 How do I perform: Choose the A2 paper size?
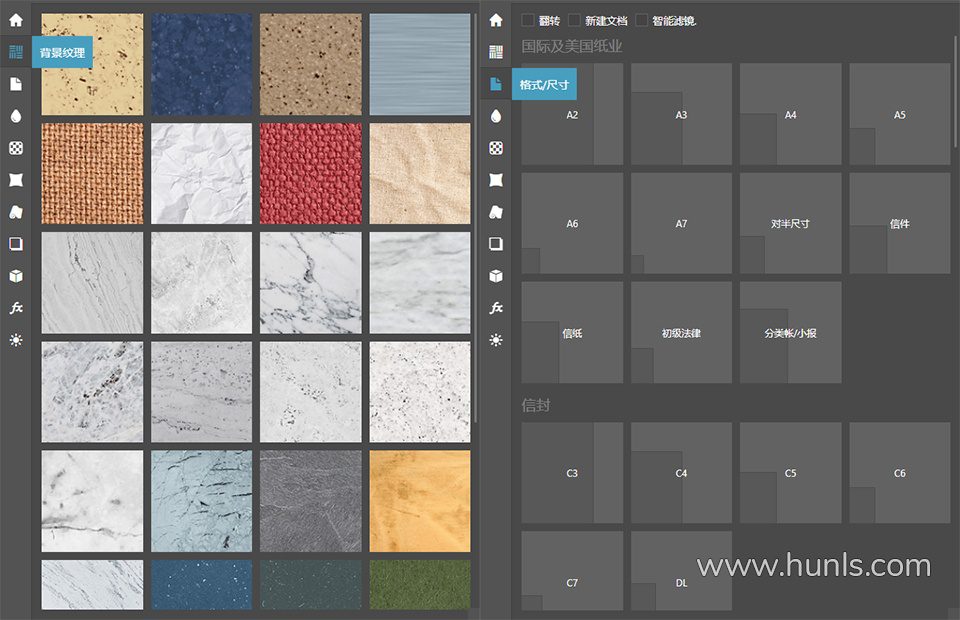click(572, 114)
